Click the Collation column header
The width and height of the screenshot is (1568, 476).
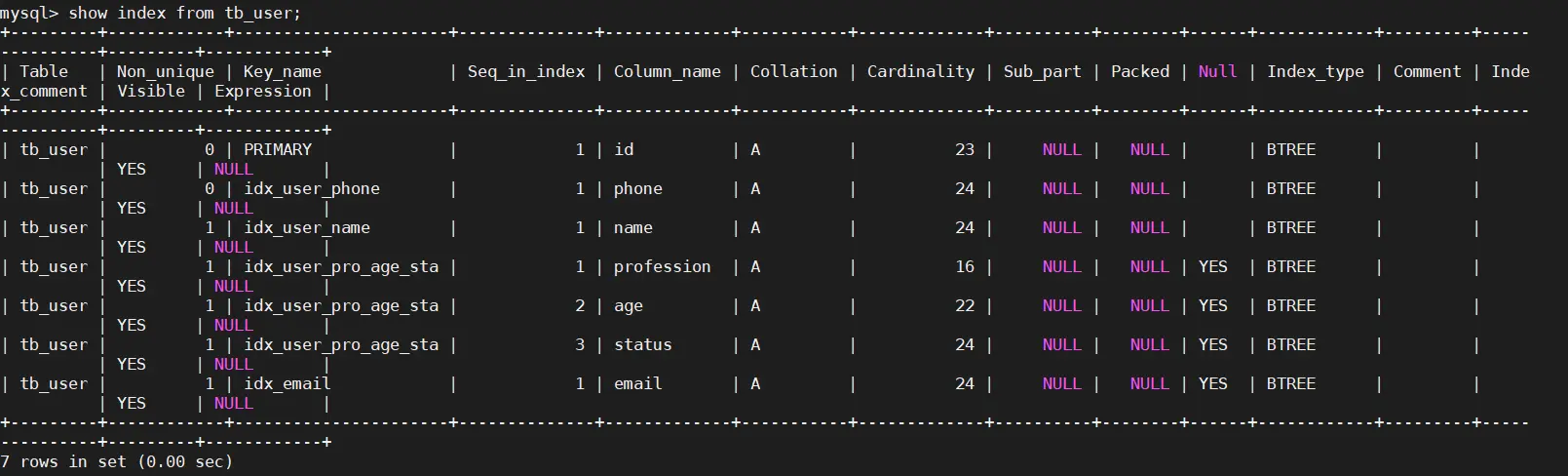(x=794, y=72)
